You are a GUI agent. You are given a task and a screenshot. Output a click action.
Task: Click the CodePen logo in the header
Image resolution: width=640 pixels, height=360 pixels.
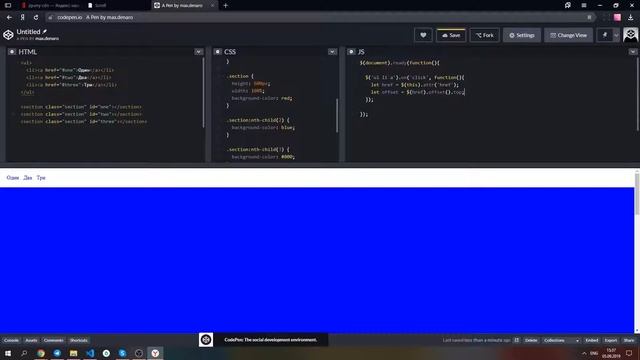[8, 35]
